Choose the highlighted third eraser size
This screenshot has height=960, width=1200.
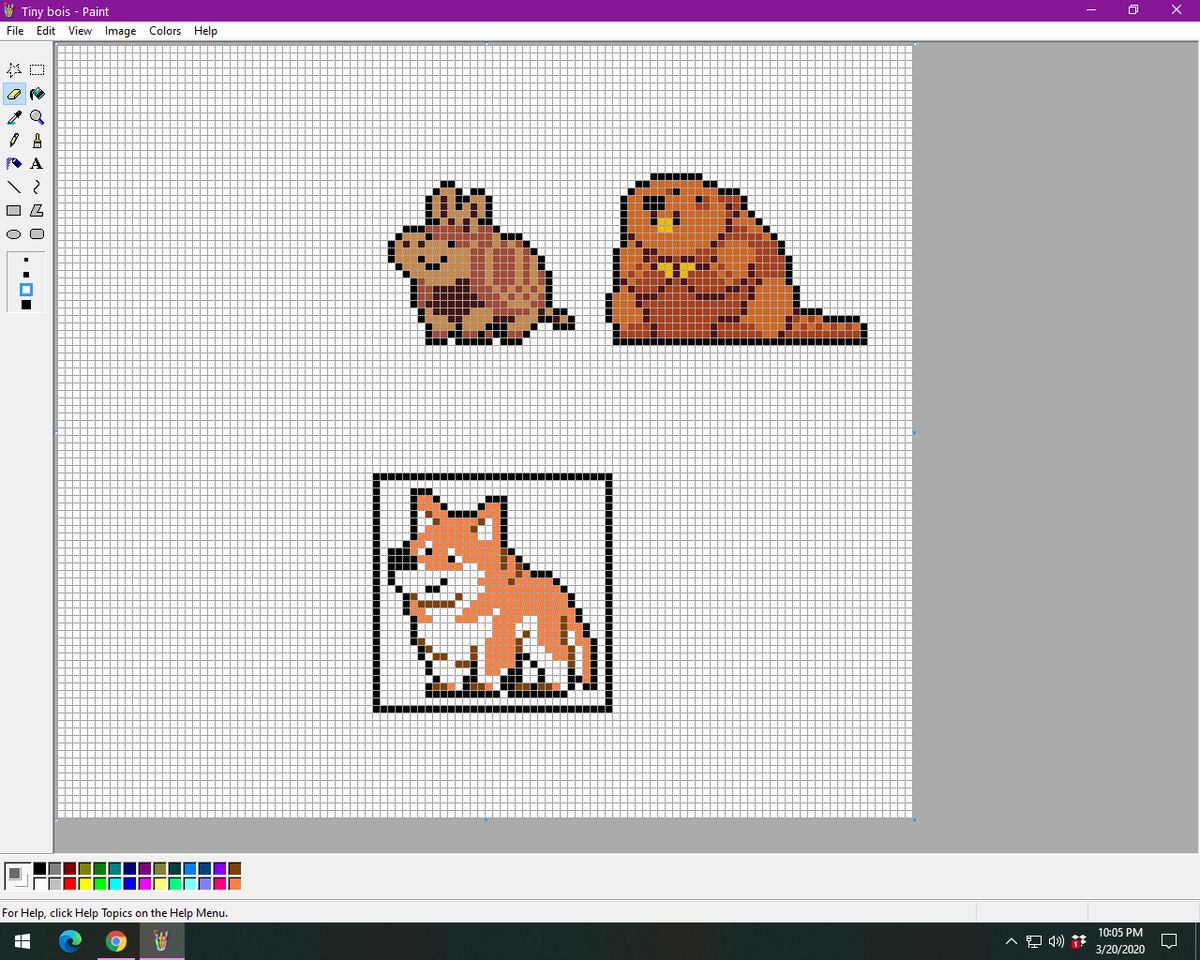[x=26, y=289]
